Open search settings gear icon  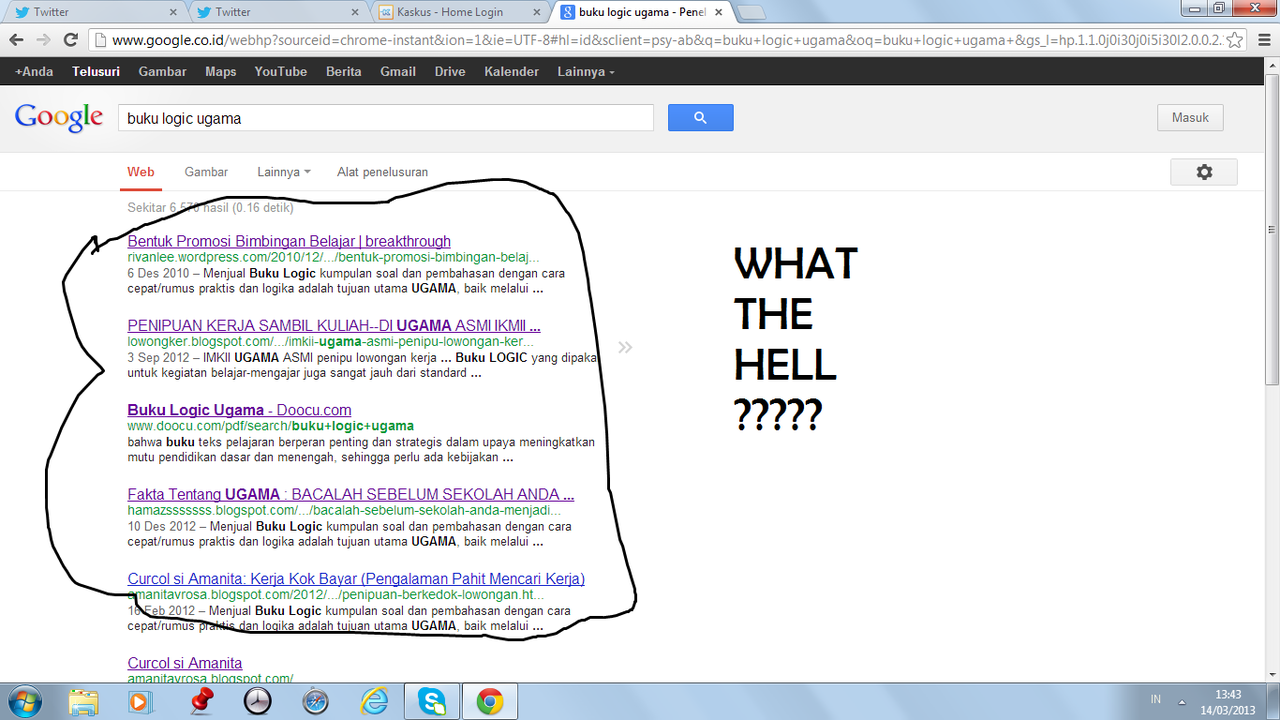pyautogui.click(x=1204, y=172)
